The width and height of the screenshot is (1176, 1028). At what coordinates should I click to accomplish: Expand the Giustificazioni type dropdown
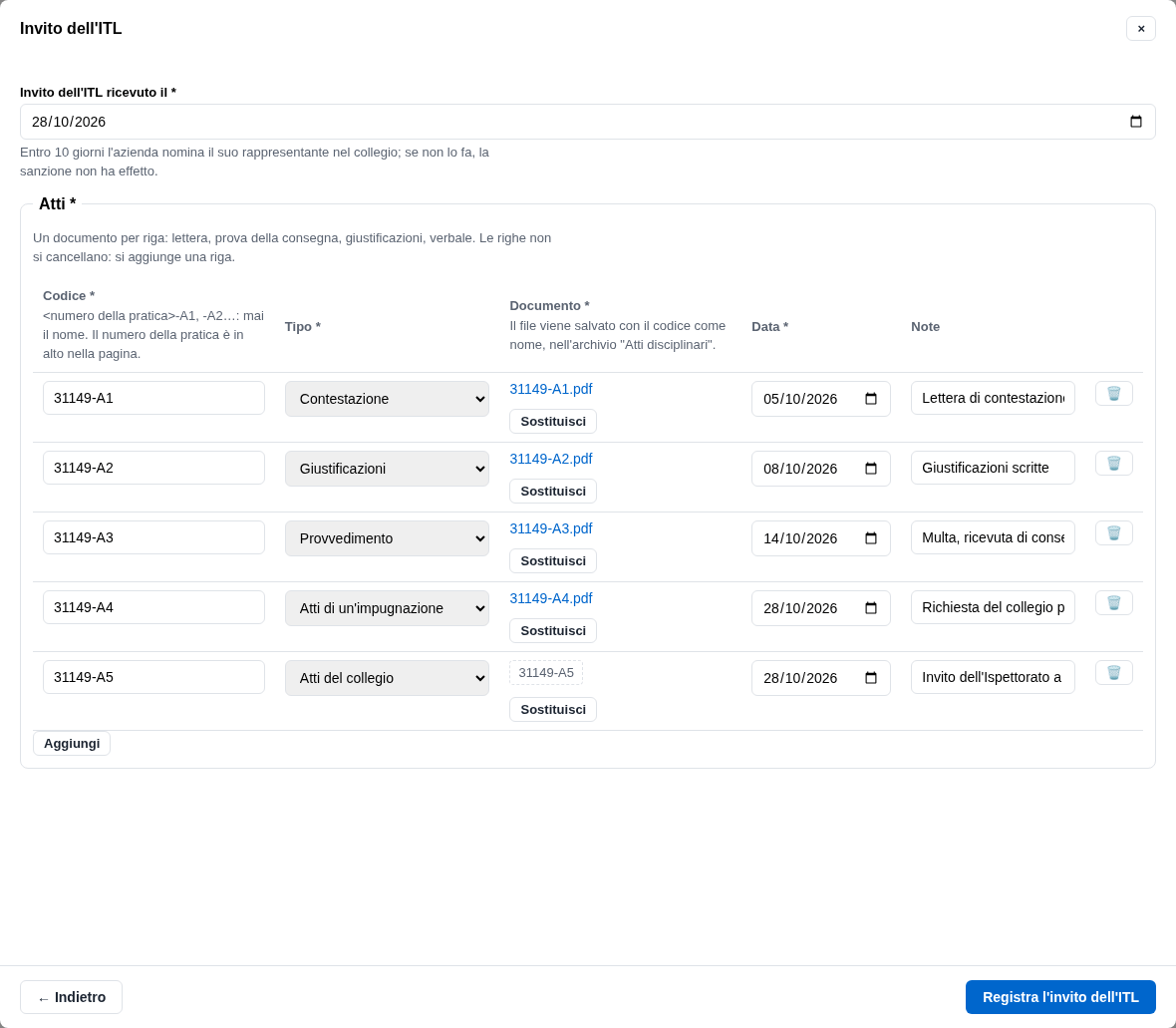(387, 469)
